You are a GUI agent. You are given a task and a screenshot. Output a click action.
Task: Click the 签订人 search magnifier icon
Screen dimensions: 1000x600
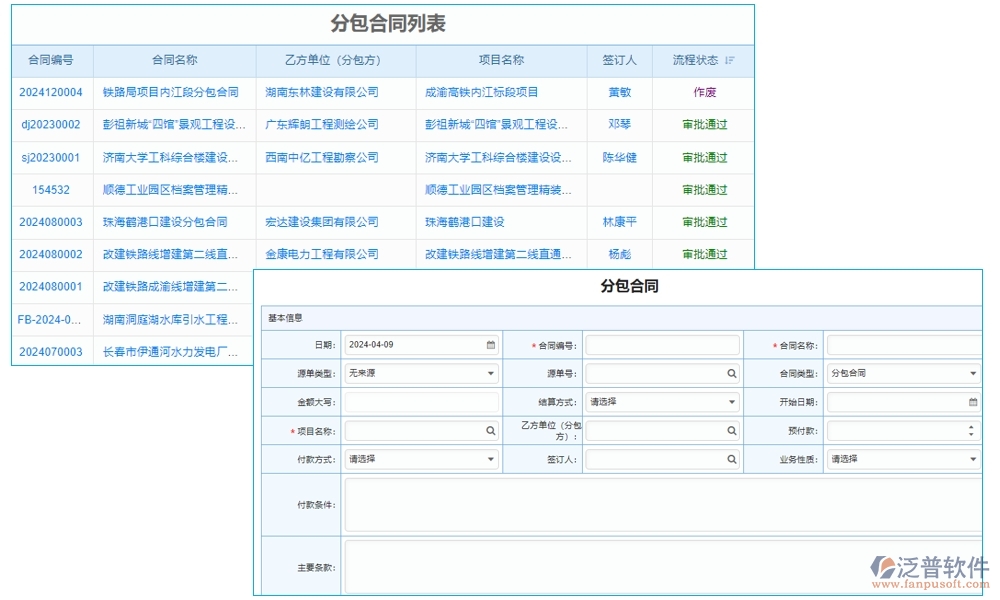tap(729, 459)
